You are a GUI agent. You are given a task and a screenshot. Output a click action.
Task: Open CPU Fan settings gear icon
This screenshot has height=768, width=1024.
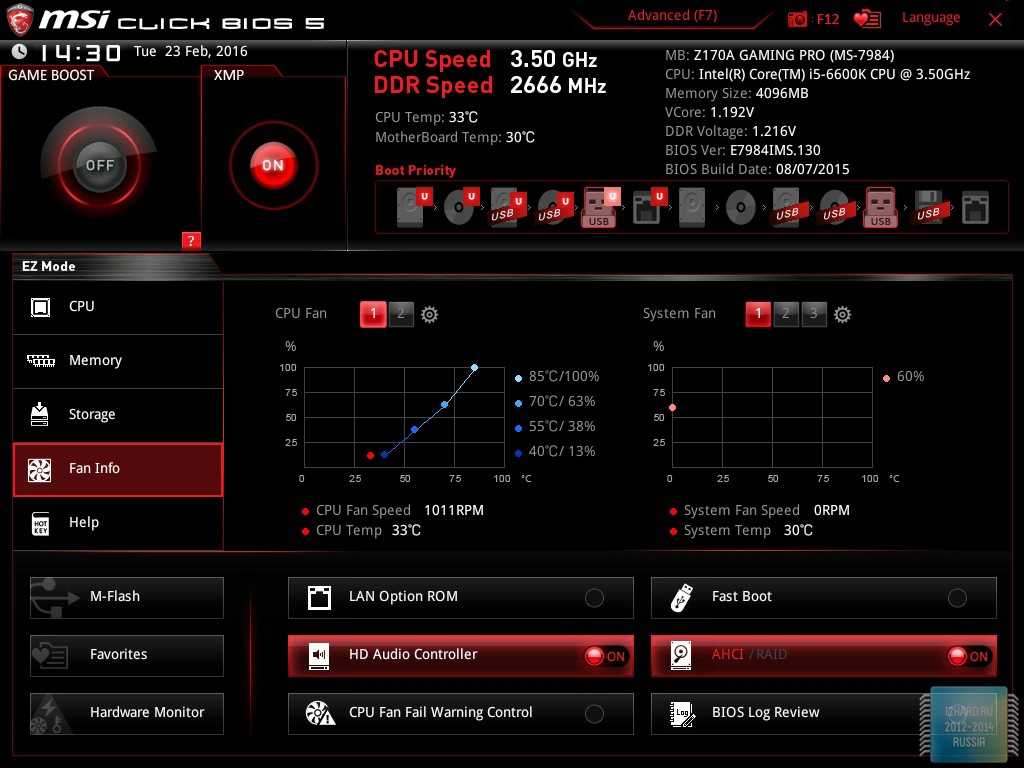coord(429,314)
